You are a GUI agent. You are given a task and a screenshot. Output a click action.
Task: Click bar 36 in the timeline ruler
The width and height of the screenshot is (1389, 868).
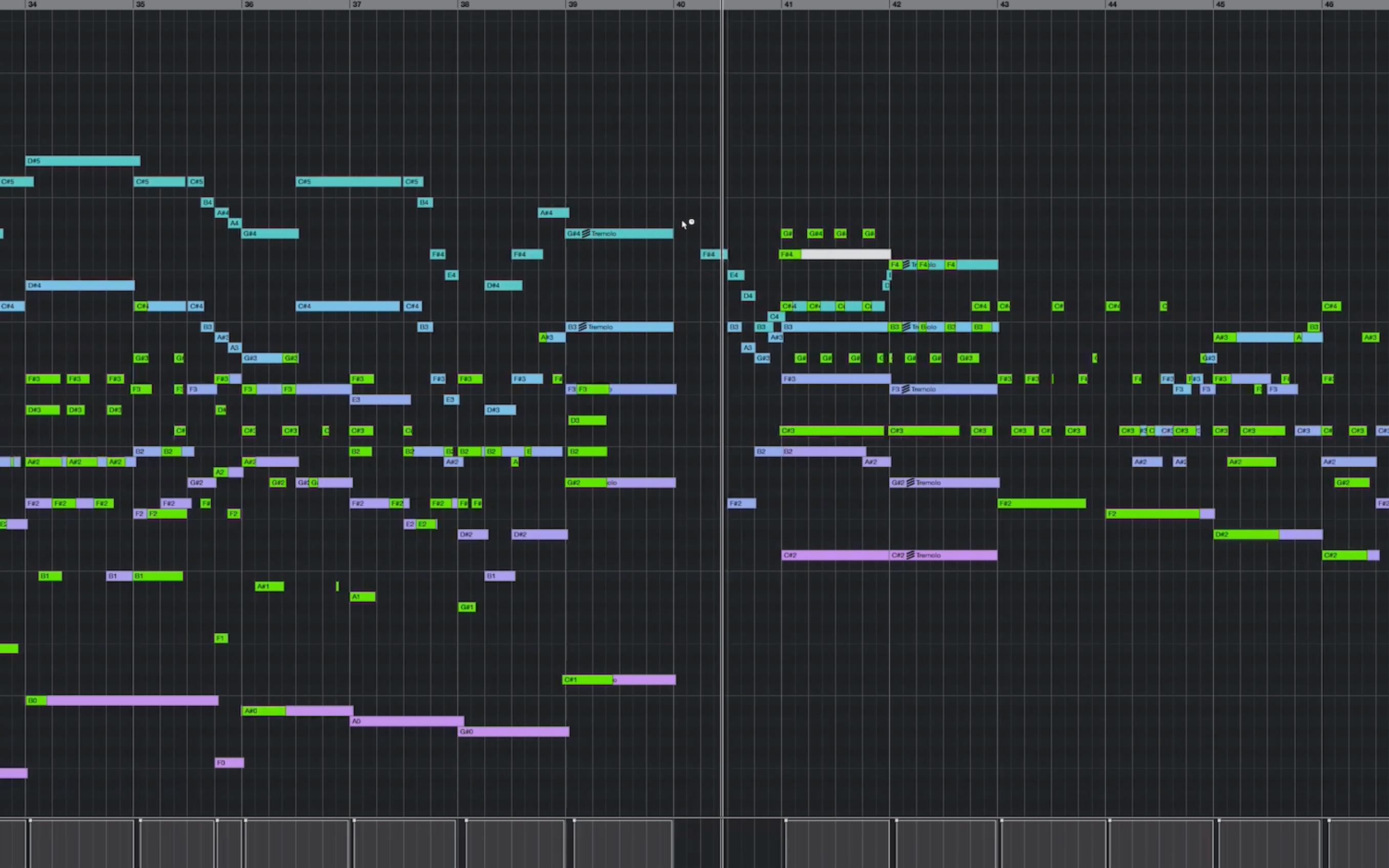click(249, 4)
